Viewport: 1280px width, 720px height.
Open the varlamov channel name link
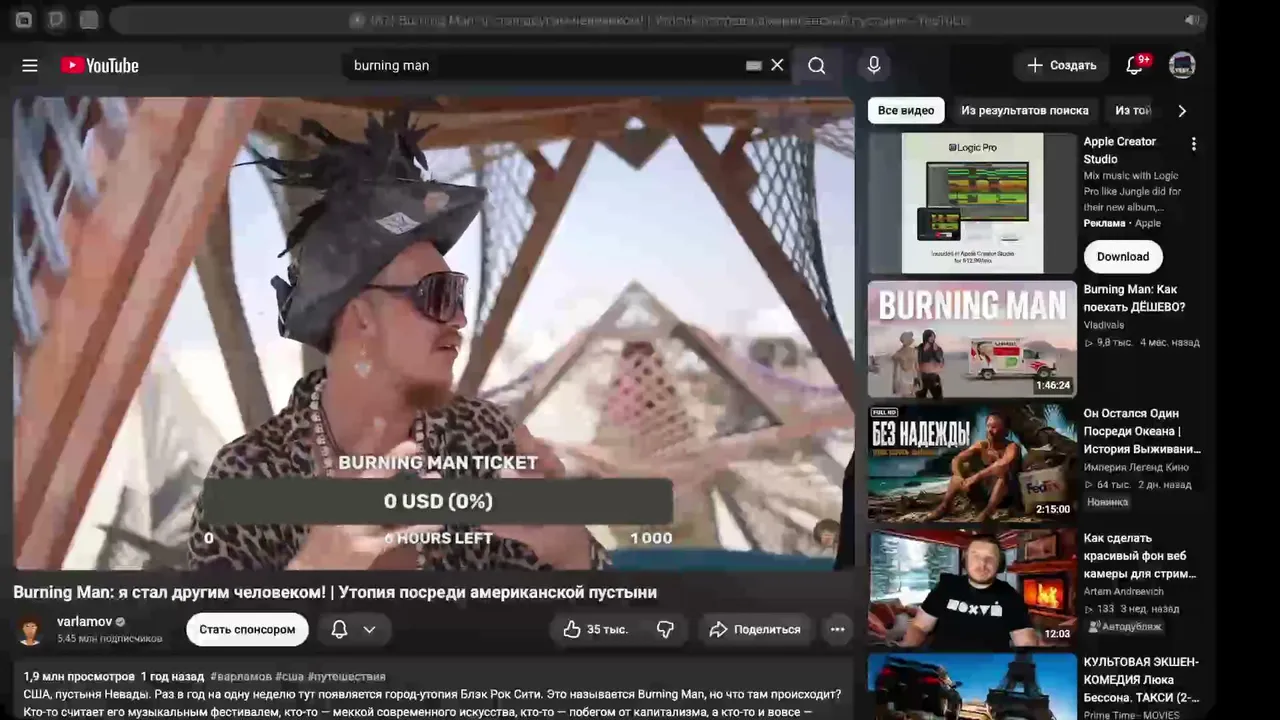pos(84,622)
